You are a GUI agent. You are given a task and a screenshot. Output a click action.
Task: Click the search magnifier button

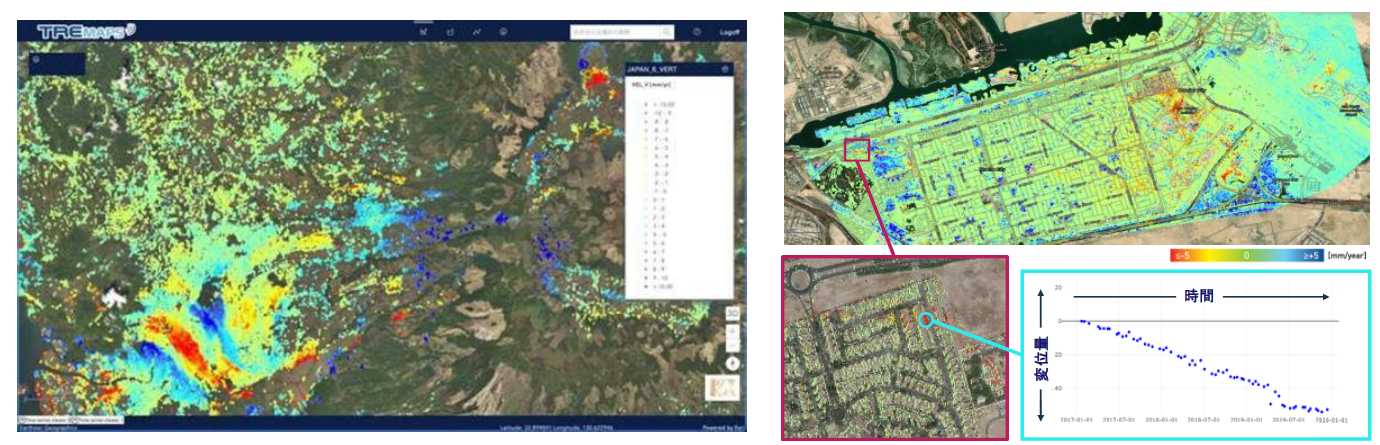[669, 32]
